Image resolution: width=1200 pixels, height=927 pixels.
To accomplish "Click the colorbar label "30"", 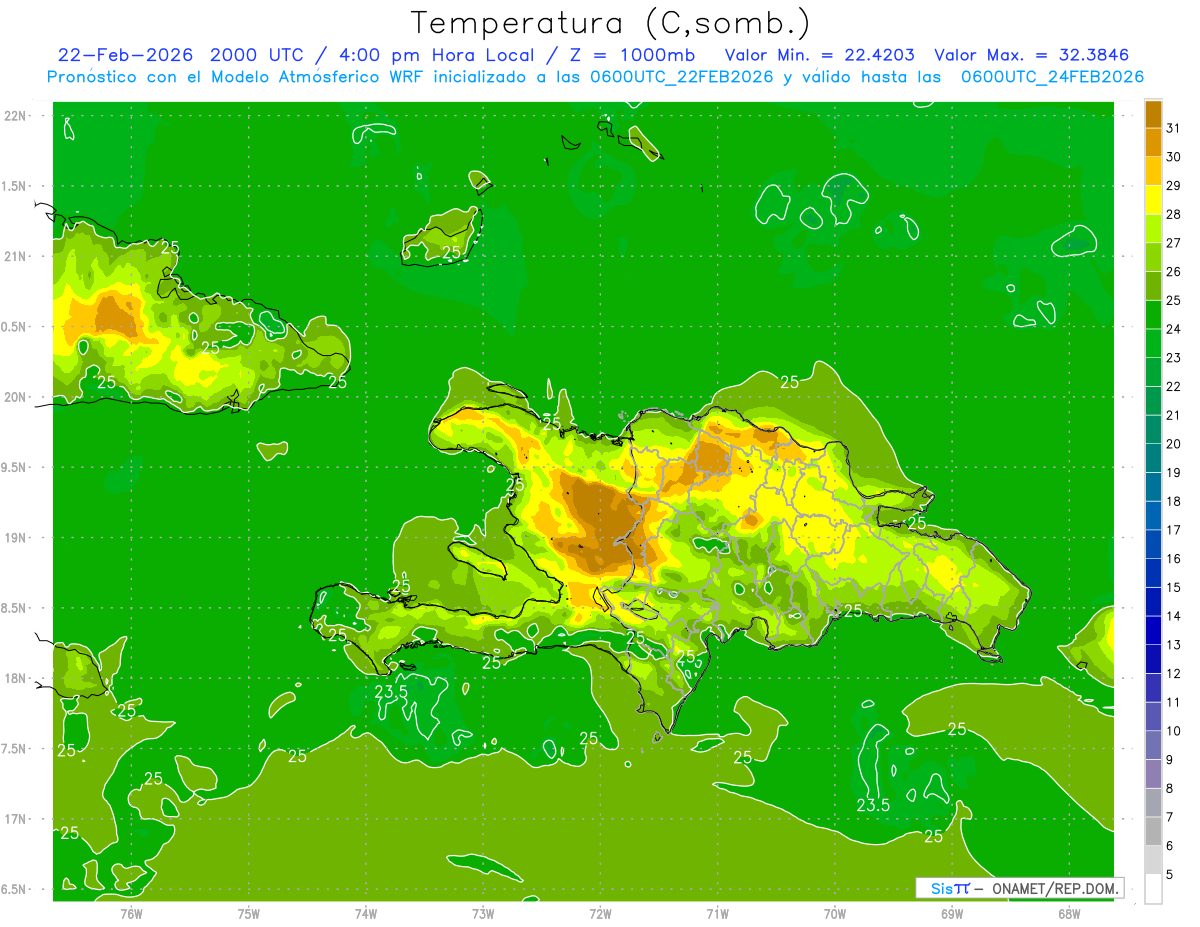I will [1174, 157].
